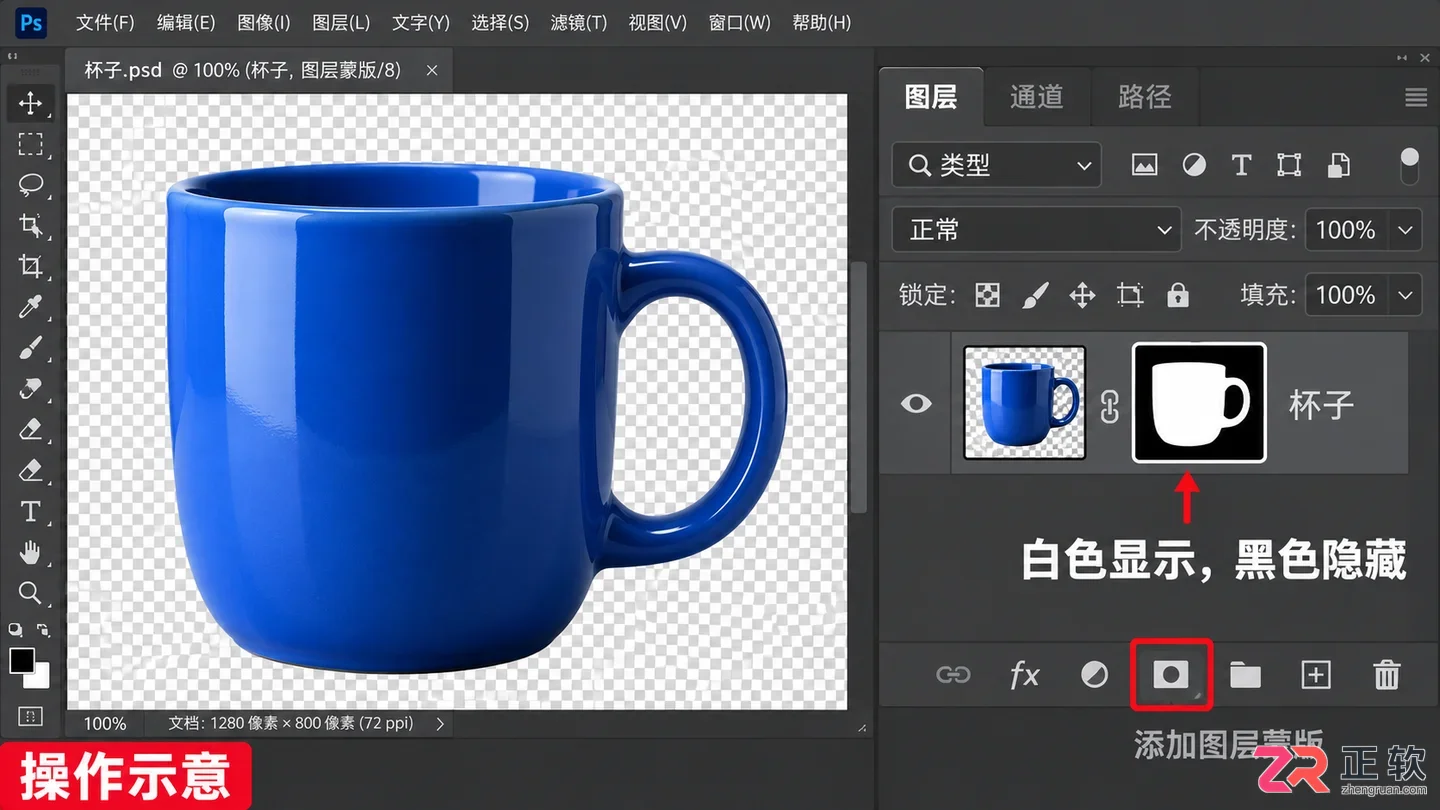The width and height of the screenshot is (1440, 810).
Task: Open the Layers panel options menu
Action: 1415,97
